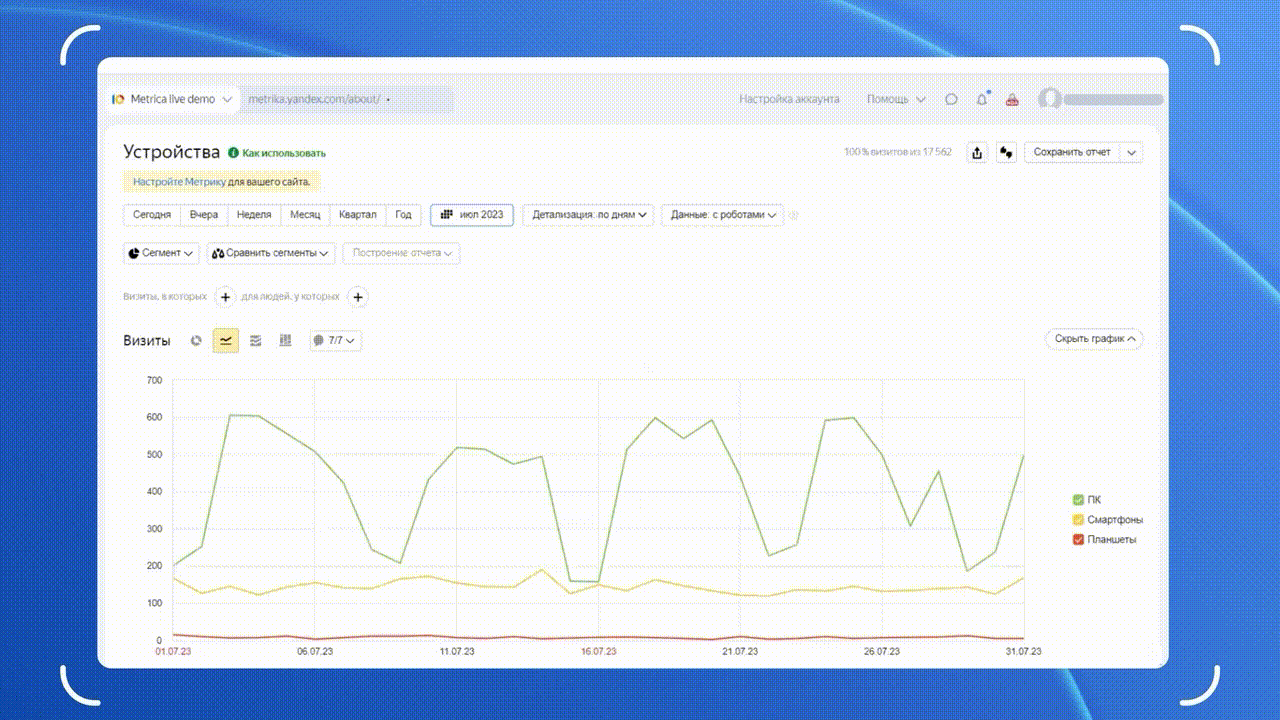
Task: Select the column chart view icon
Action: coord(285,341)
